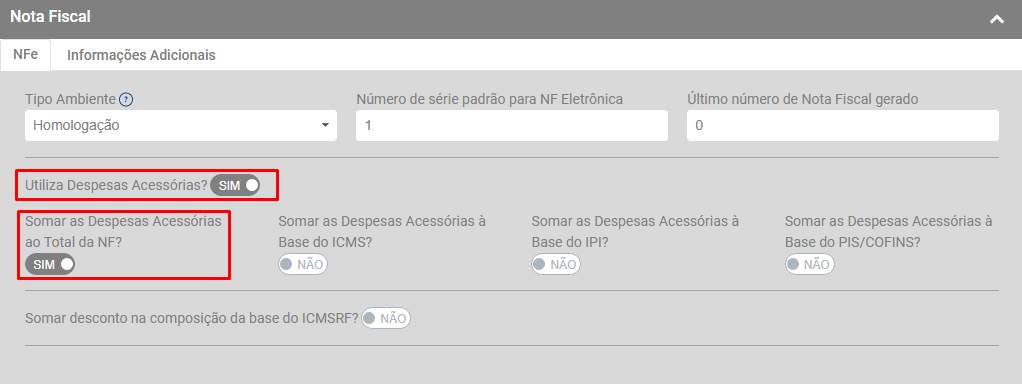The image size is (1022, 384).
Task: Click the Último número de Nota Fiscal label
Action: pyautogui.click(x=803, y=99)
